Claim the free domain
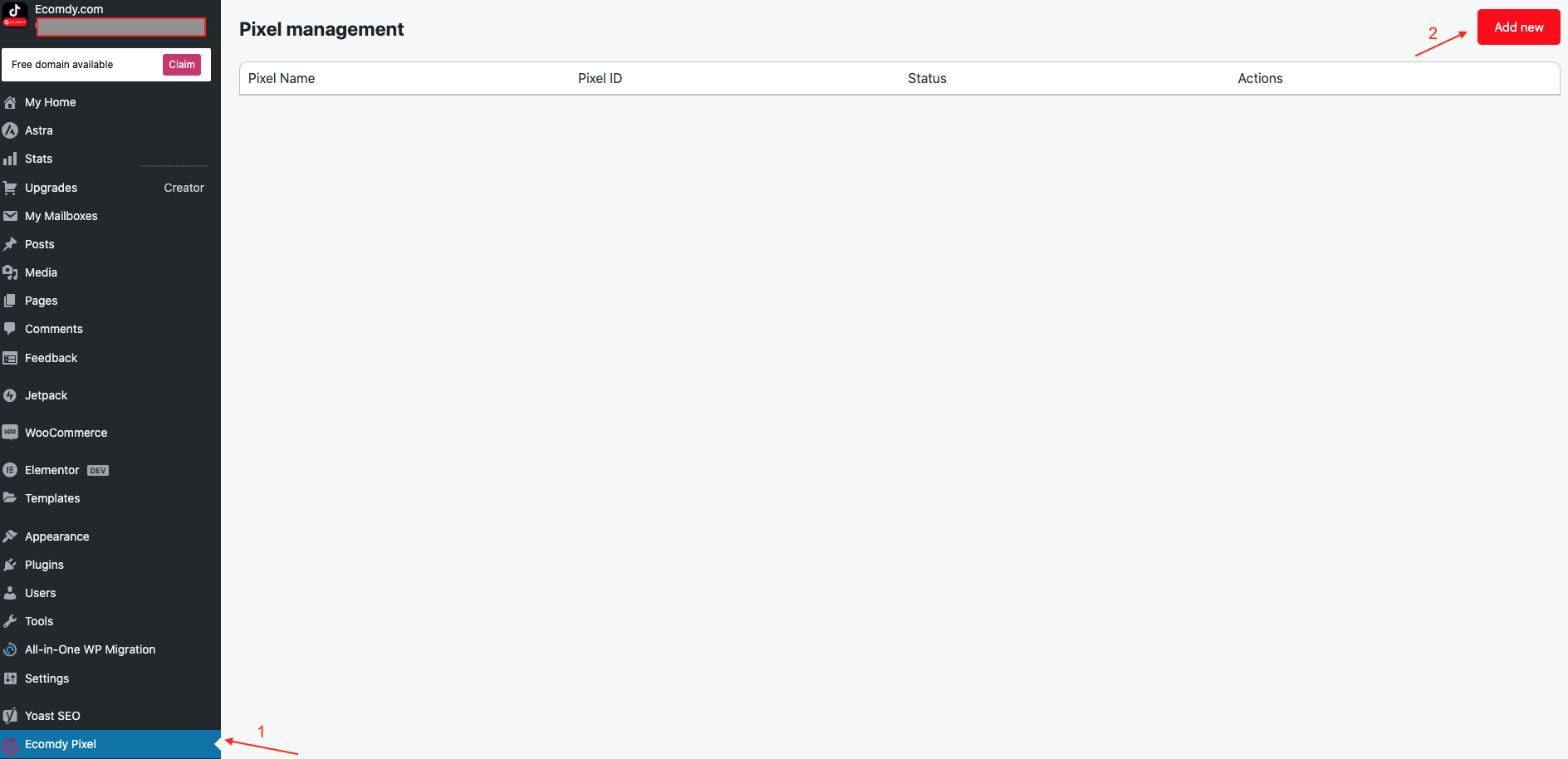The height and width of the screenshot is (759, 1568). pos(182,65)
